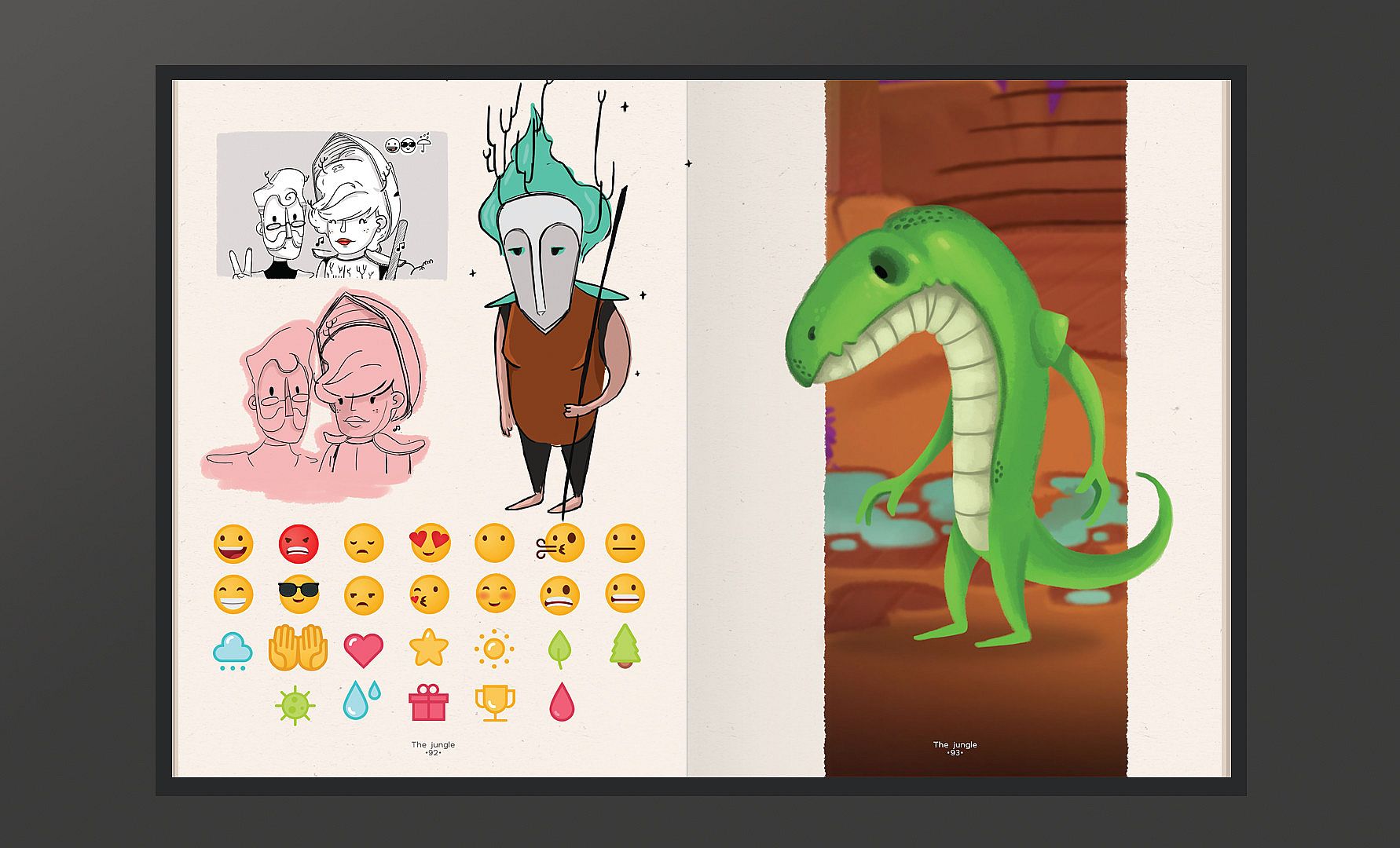
Task: Choose the yellow star icon
Action: click(x=429, y=649)
